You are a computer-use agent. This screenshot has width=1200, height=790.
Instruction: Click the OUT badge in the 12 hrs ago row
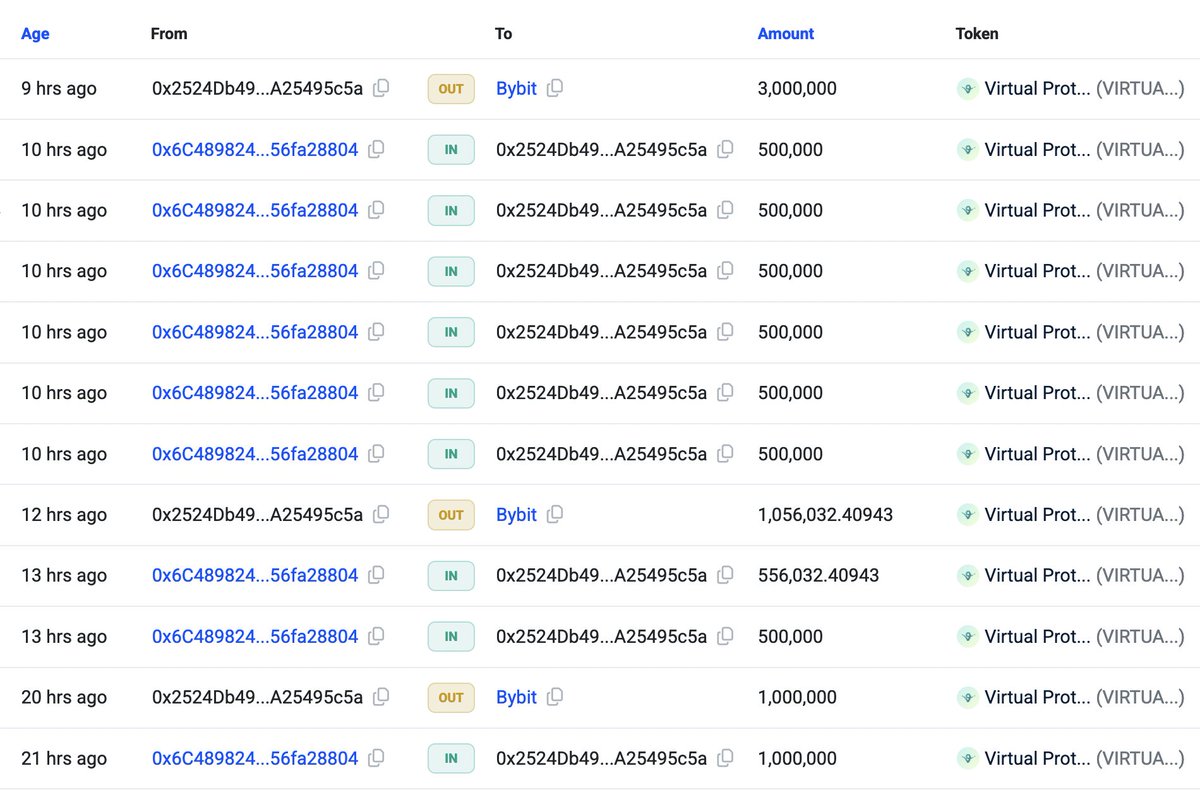click(x=451, y=515)
